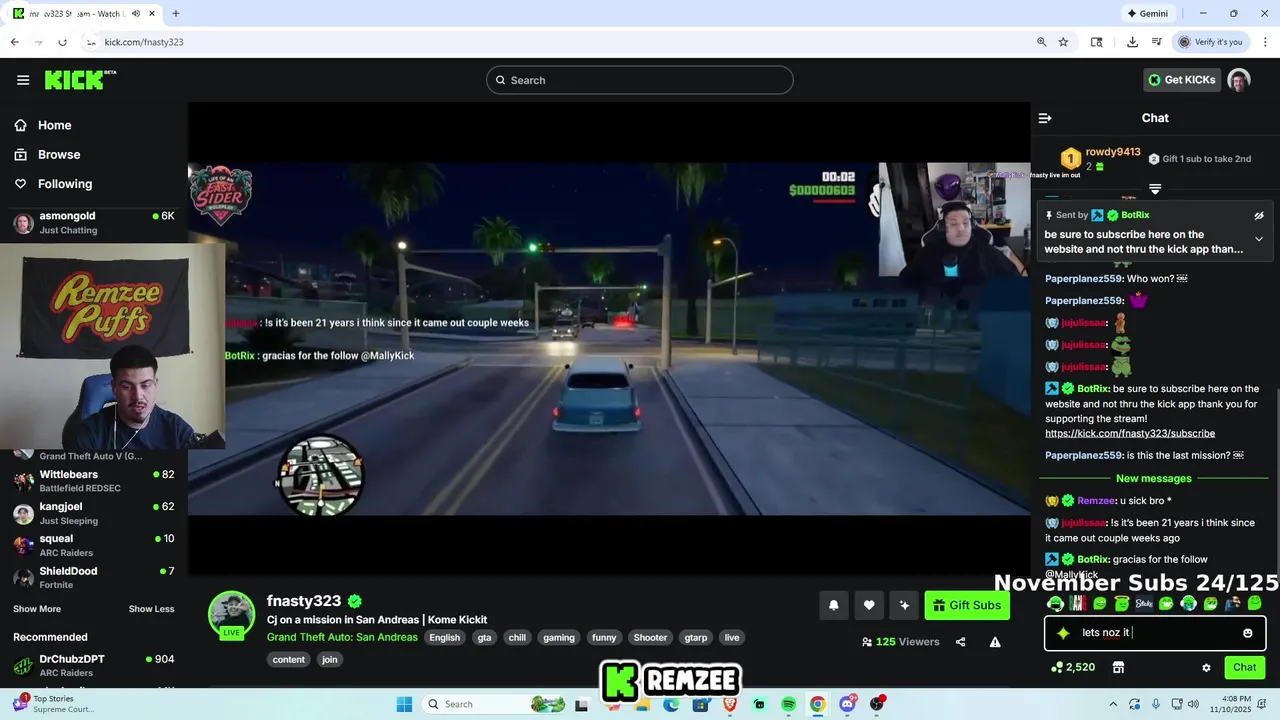This screenshot has width=1280, height=720.
Task: Select the content tag
Action: pos(289,659)
